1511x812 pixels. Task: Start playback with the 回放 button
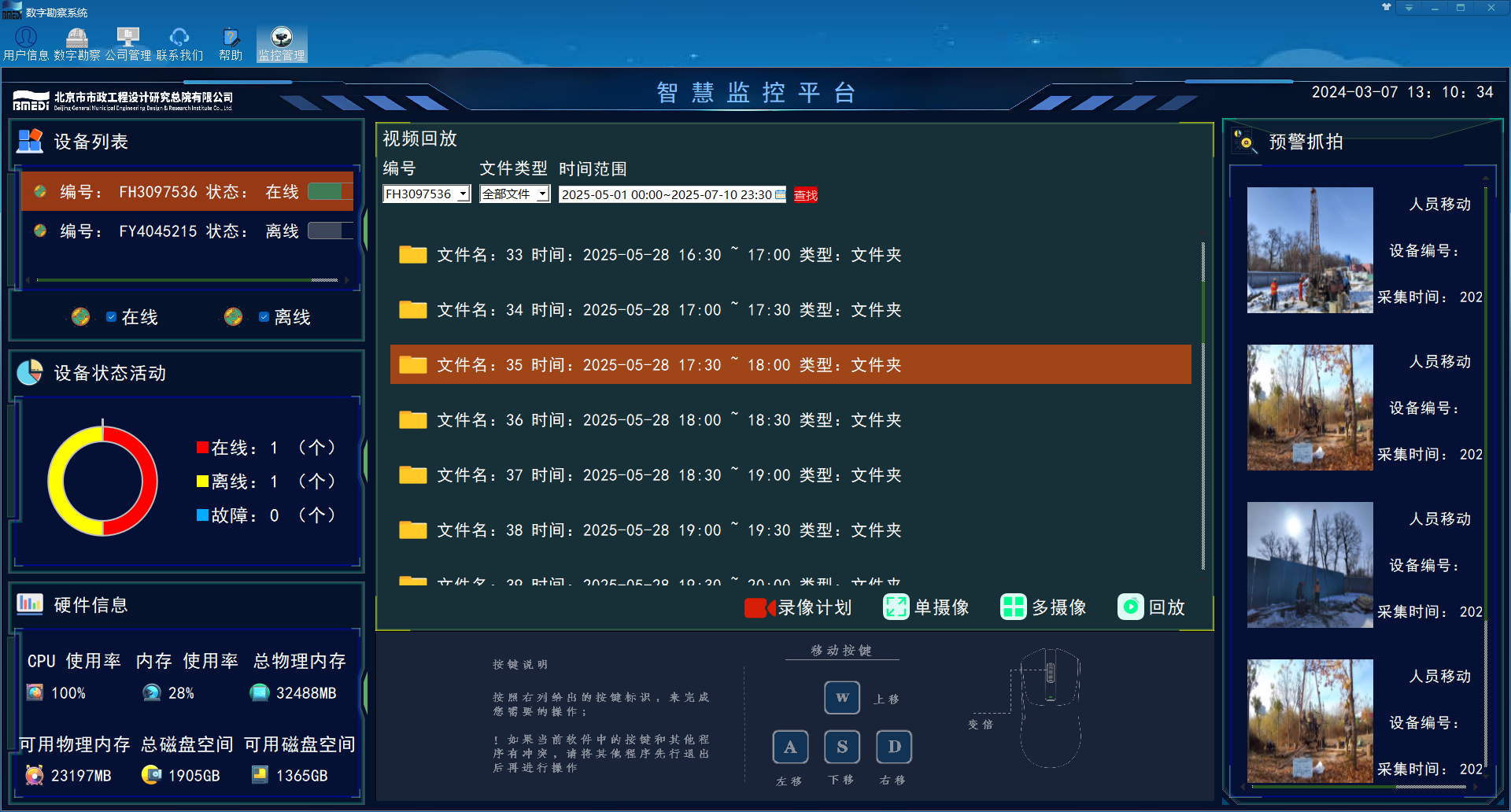click(x=1130, y=607)
